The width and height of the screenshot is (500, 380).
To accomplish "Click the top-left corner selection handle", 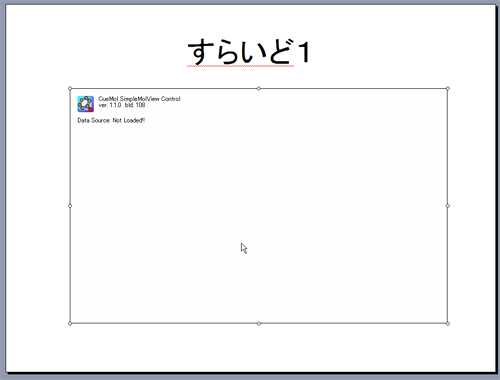I will tap(70, 88).
